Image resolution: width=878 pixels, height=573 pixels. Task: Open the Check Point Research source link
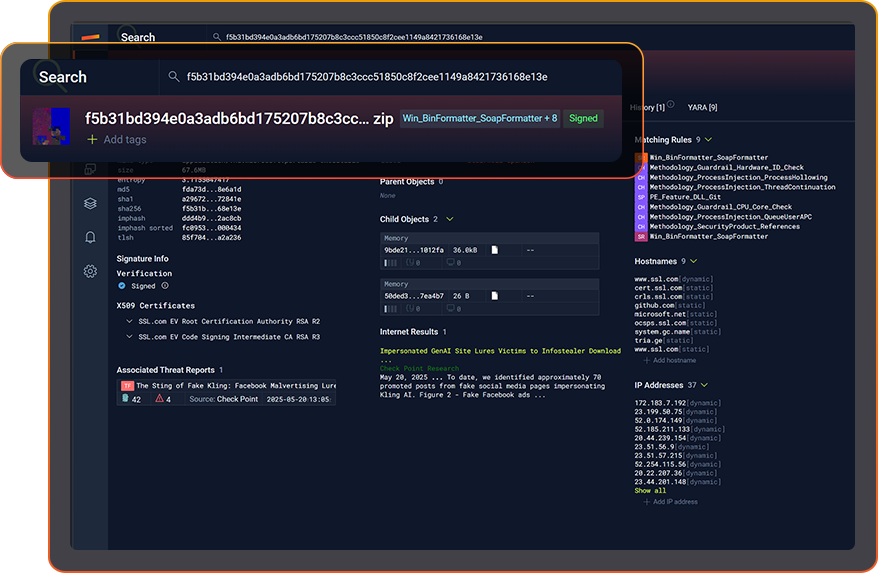[419, 369]
